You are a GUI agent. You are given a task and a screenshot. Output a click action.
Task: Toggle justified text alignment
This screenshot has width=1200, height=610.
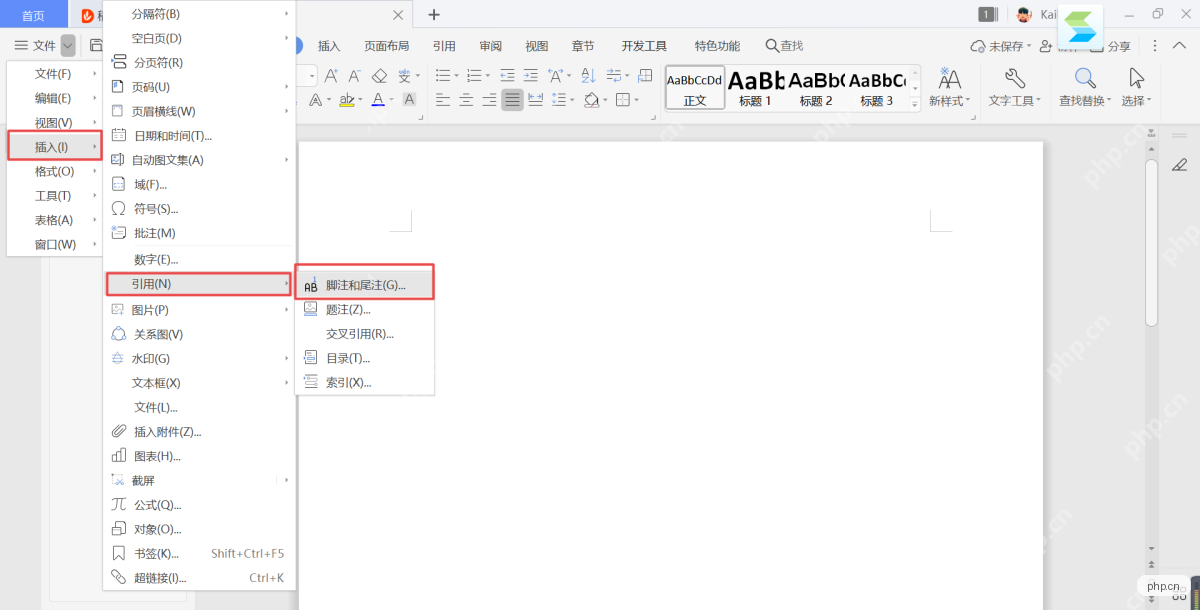click(512, 100)
